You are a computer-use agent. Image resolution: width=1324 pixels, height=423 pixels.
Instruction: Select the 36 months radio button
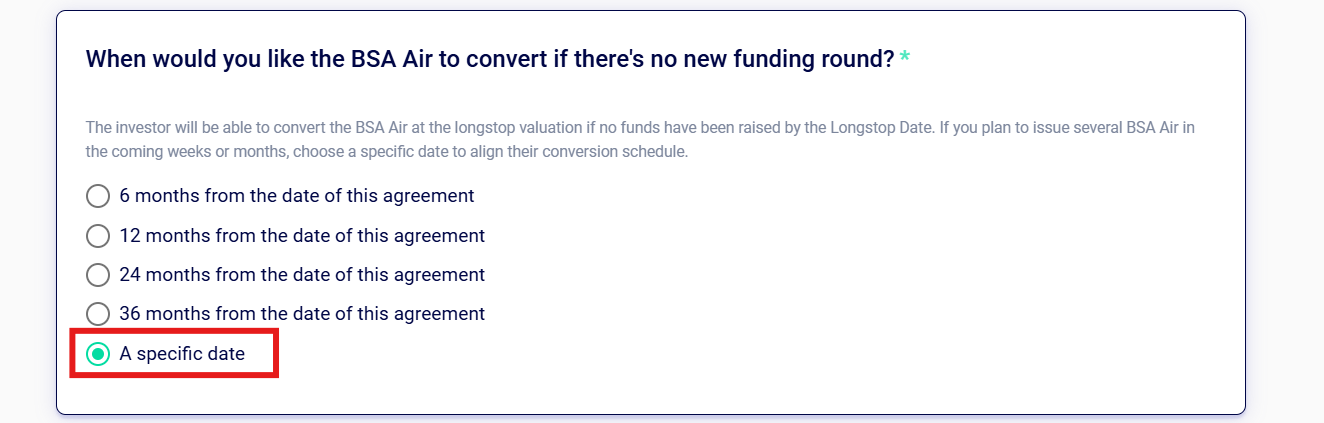(98, 314)
